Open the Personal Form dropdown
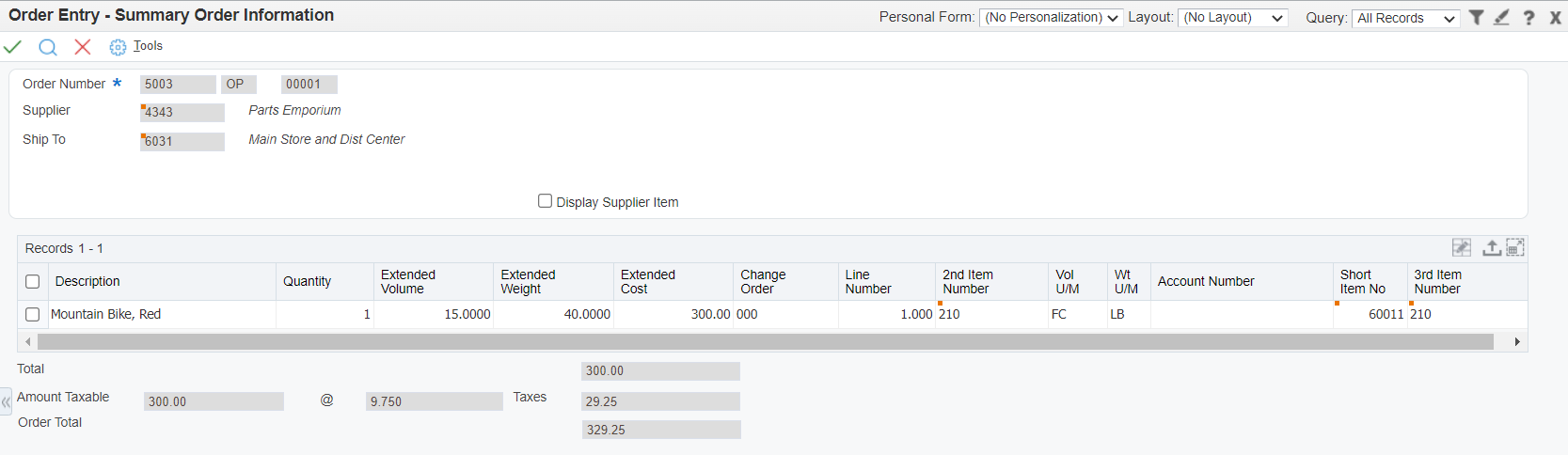 [x=1052, y=17]
